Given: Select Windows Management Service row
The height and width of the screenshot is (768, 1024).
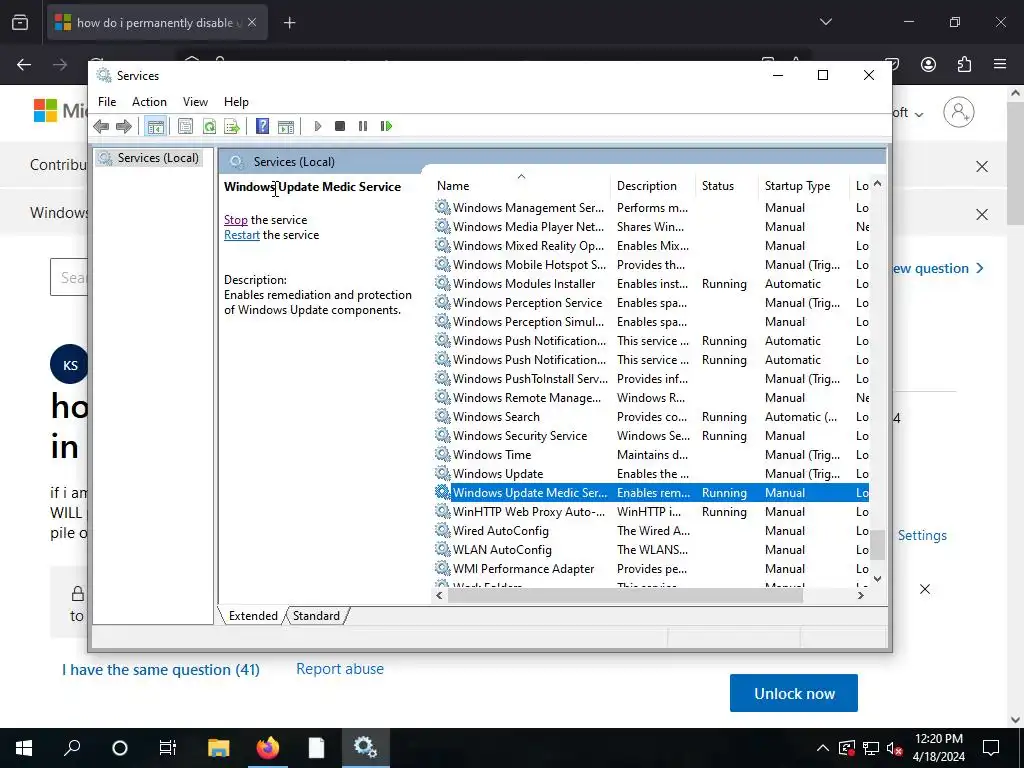Looking at the screenshot, I should click(650, 208).
